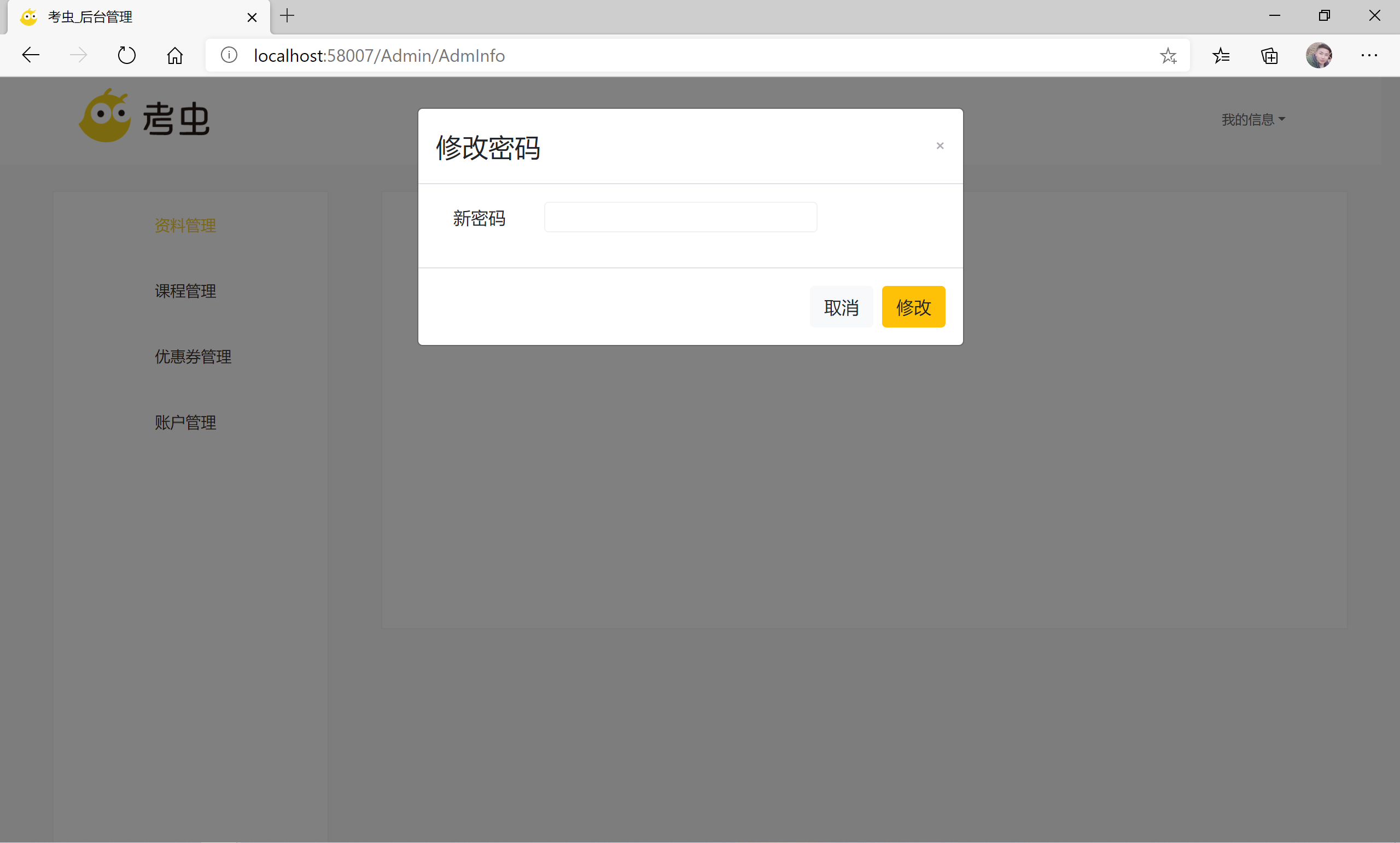Open 账户管理 in the sidebar

[x=185, y=423]
